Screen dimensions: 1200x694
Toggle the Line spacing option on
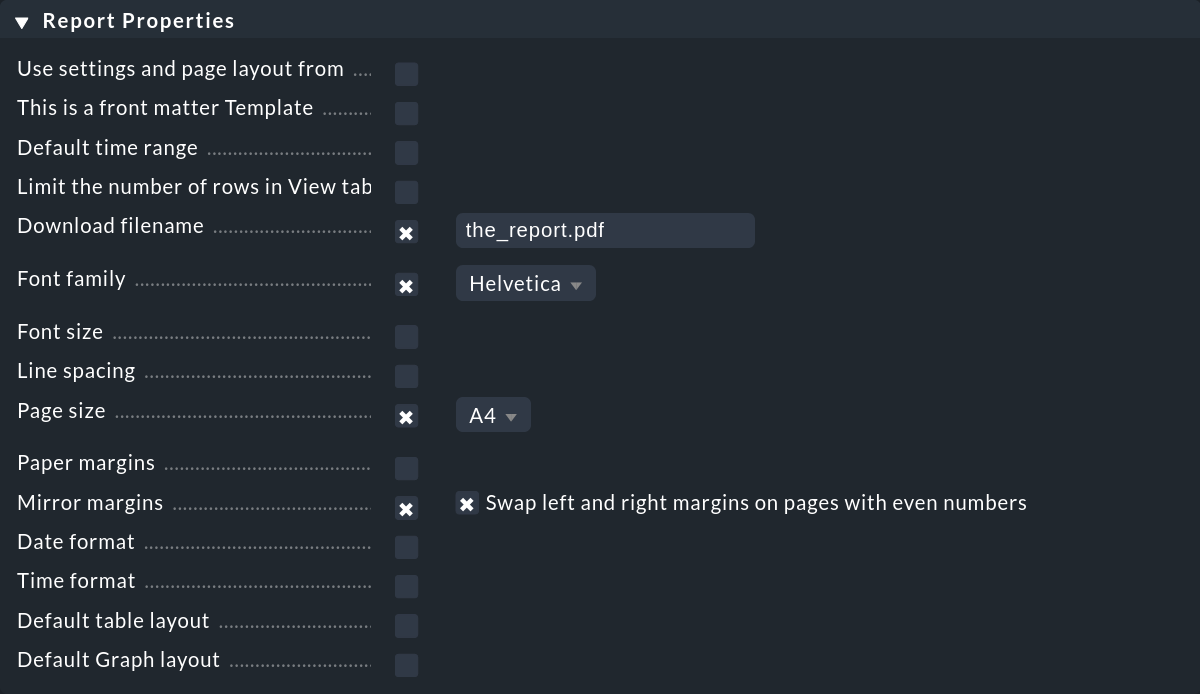(x=406, y=376)
